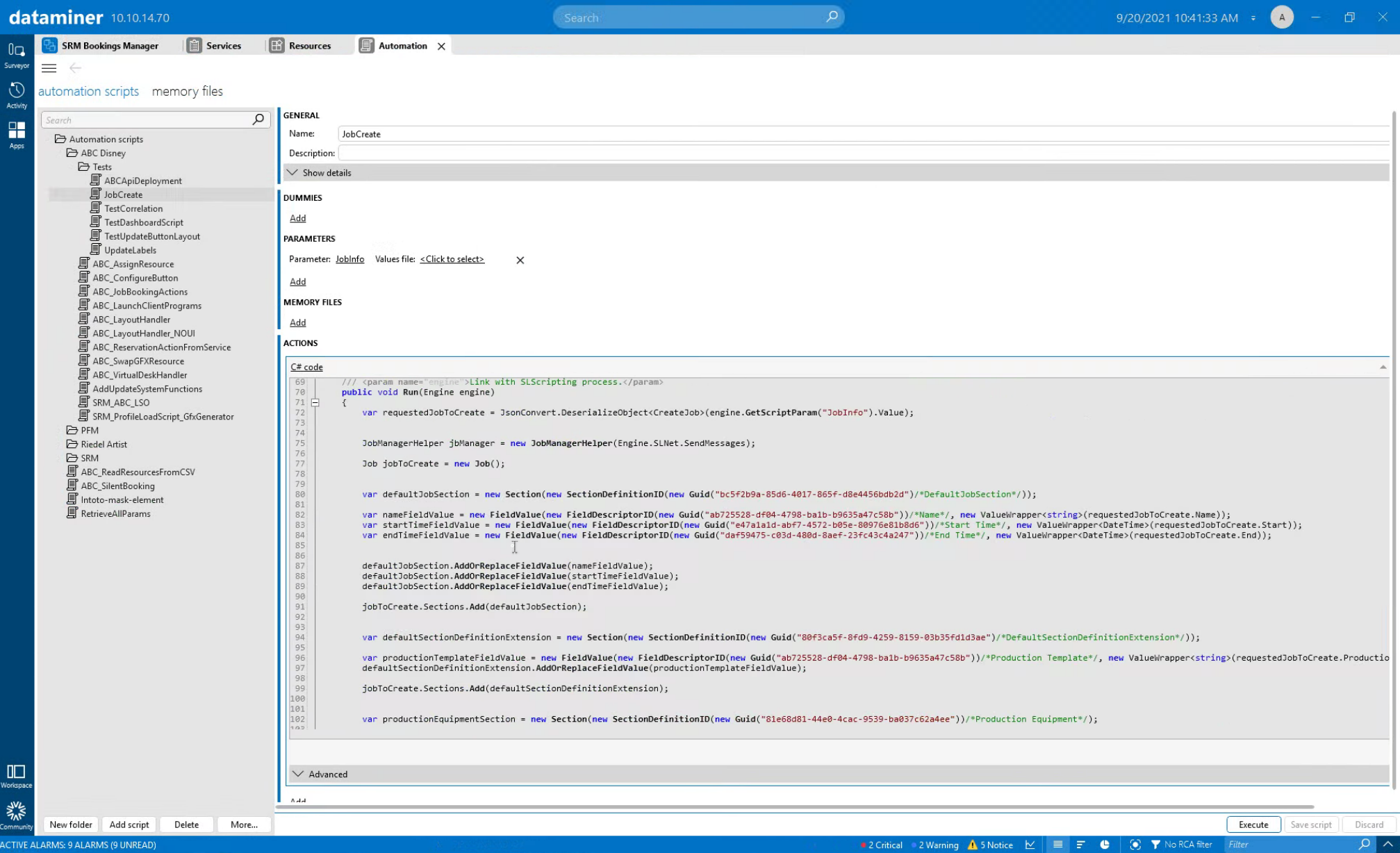1400x853 pixels.
Task: Collapse the C# code action panel arrow
Action: tap(1383, 367)
